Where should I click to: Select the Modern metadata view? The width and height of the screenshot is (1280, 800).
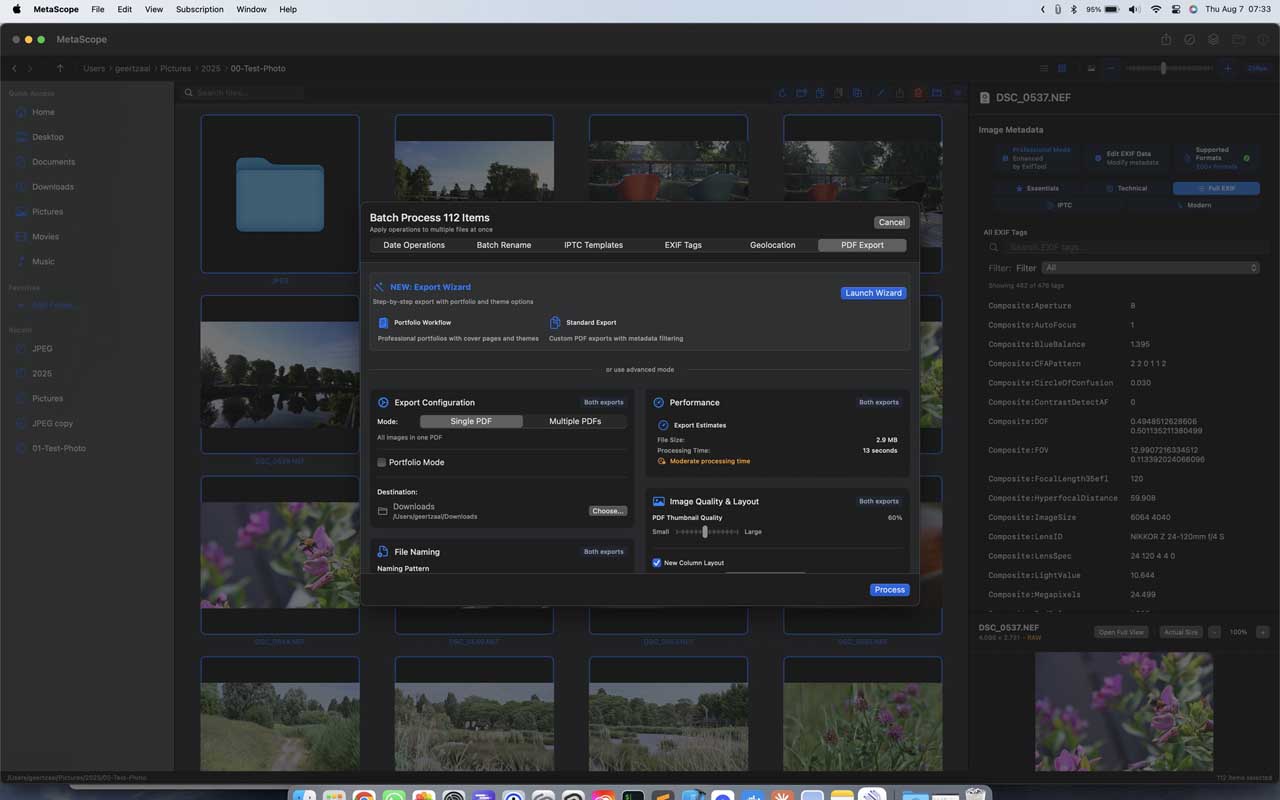1194,205
